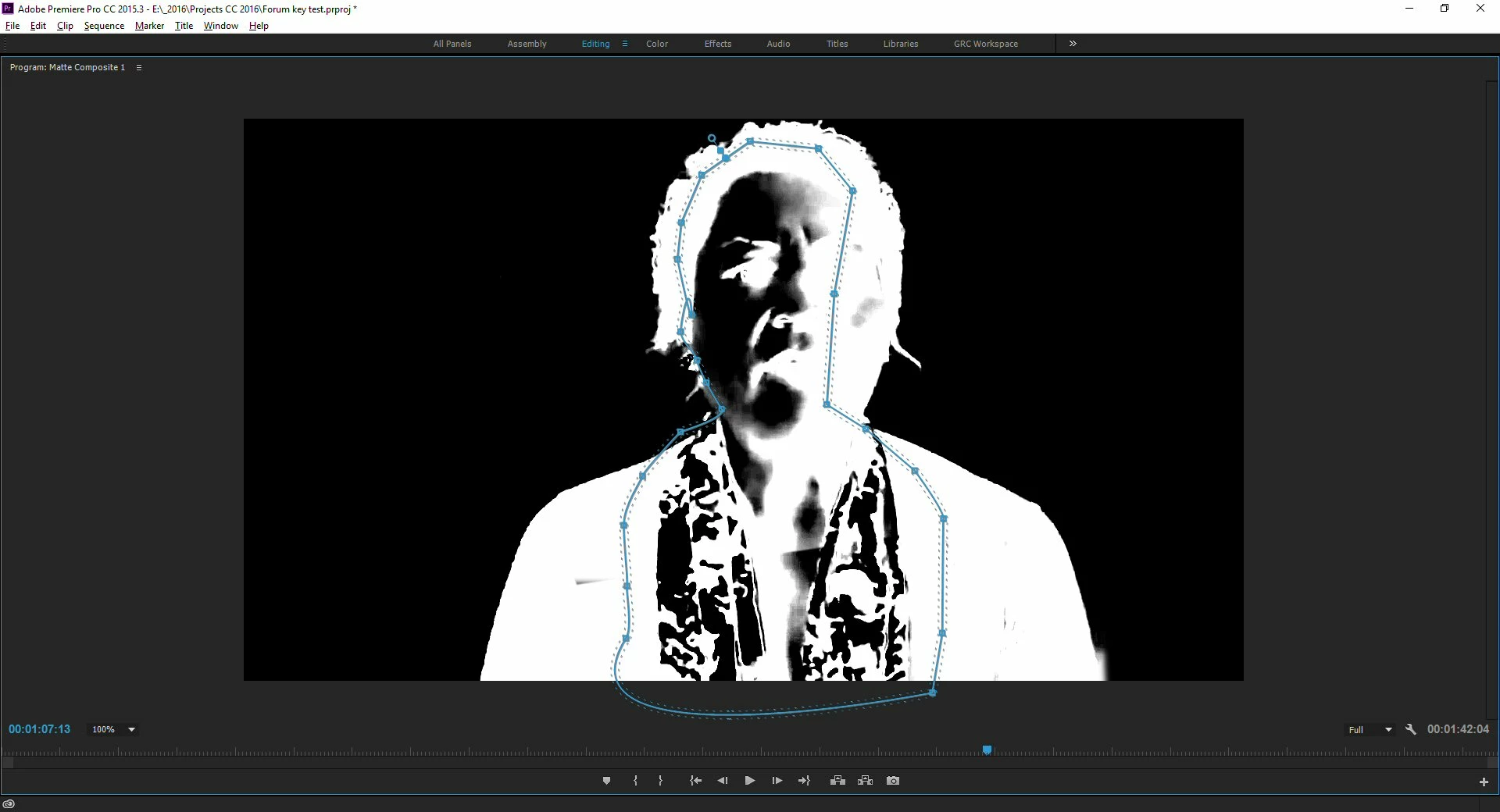Switch to the Effects workspace
The width and height of the screenshot is (1500, 812).
pyautogui.click(x=718, y=44)
